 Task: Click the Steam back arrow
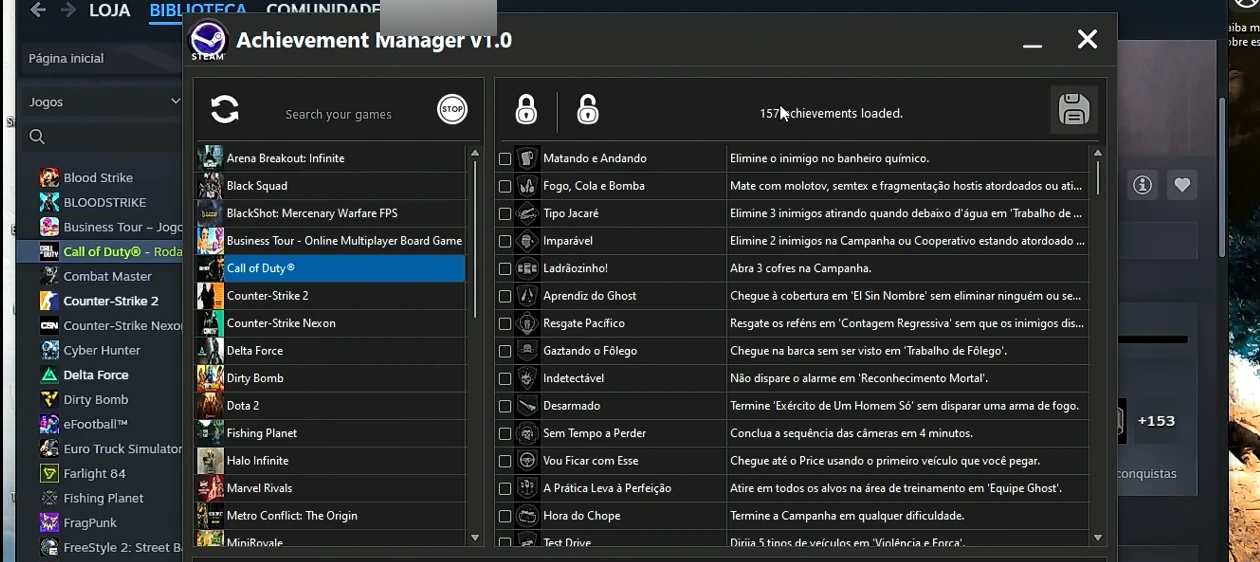[x=38, y=11]
